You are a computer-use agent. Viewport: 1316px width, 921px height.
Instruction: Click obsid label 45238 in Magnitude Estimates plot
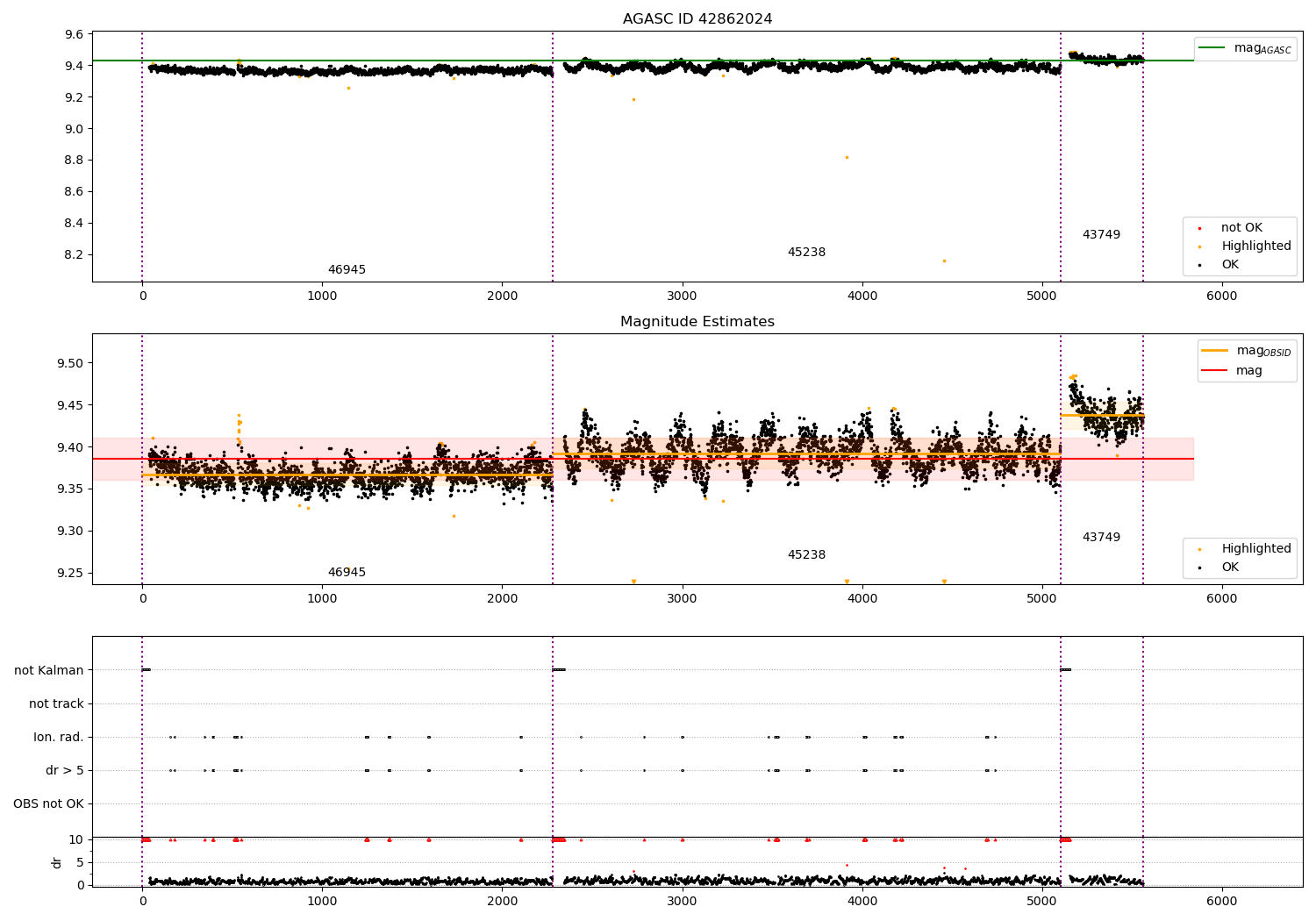806,555
